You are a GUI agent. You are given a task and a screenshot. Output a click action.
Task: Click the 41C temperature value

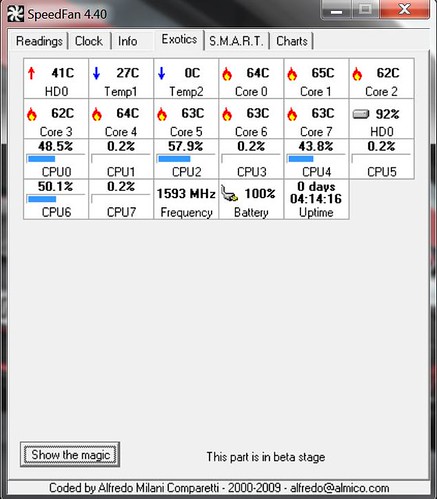63,73
